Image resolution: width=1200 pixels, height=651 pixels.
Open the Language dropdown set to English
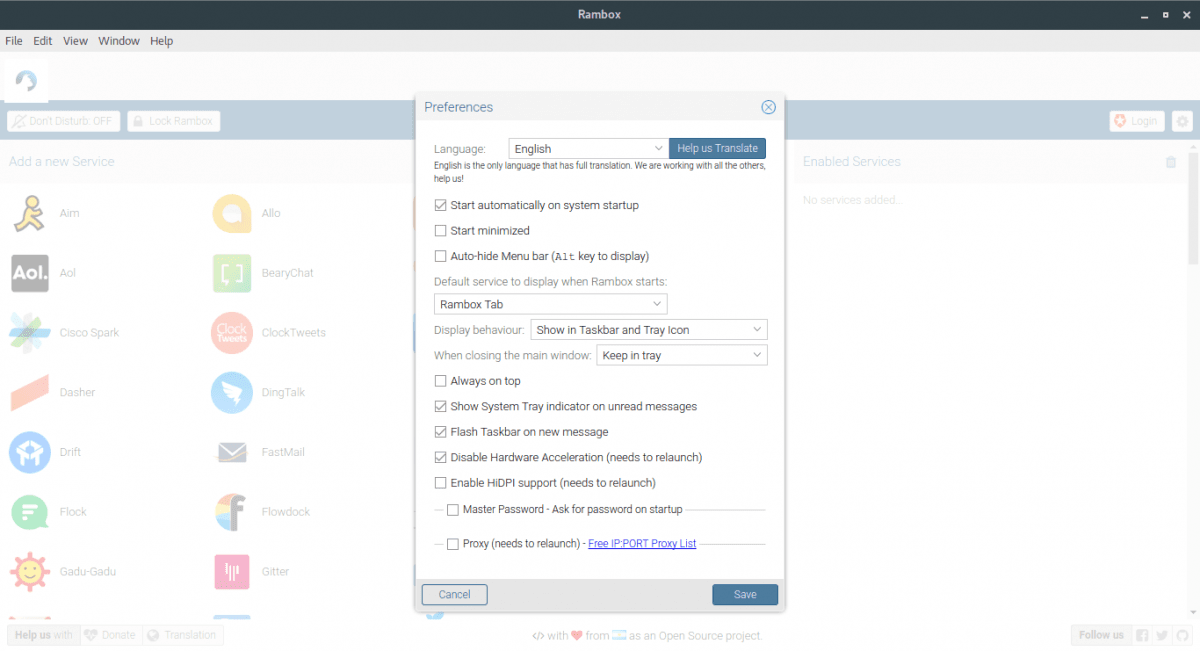coord(588,148)
